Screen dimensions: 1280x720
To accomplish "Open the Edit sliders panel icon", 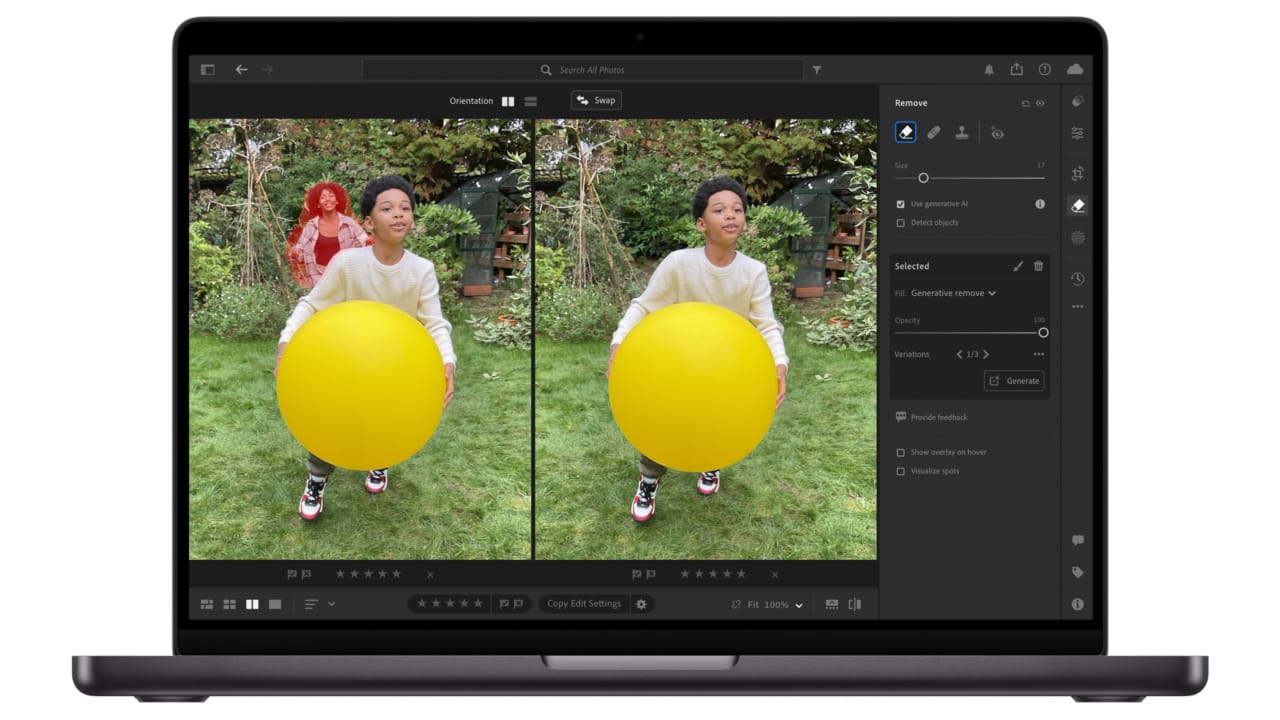I will (x=1077, y=133).
